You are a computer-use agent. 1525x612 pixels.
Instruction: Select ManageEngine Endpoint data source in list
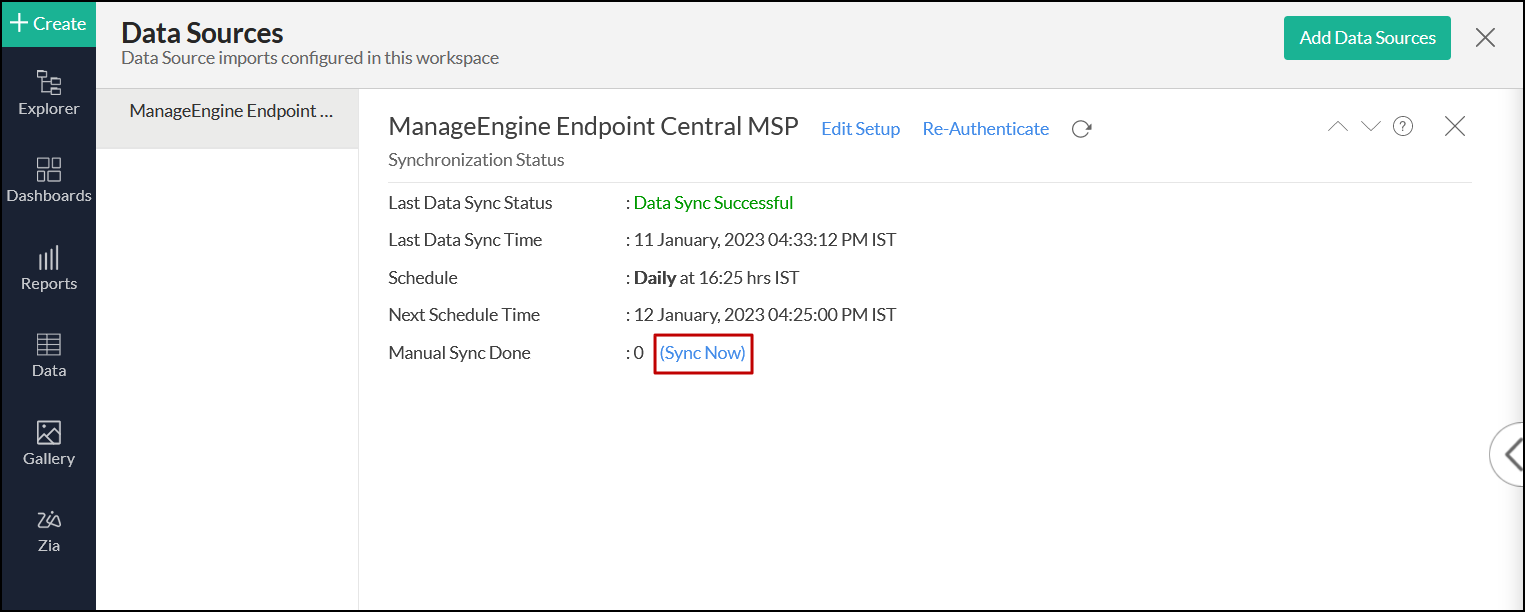point(230,111)
